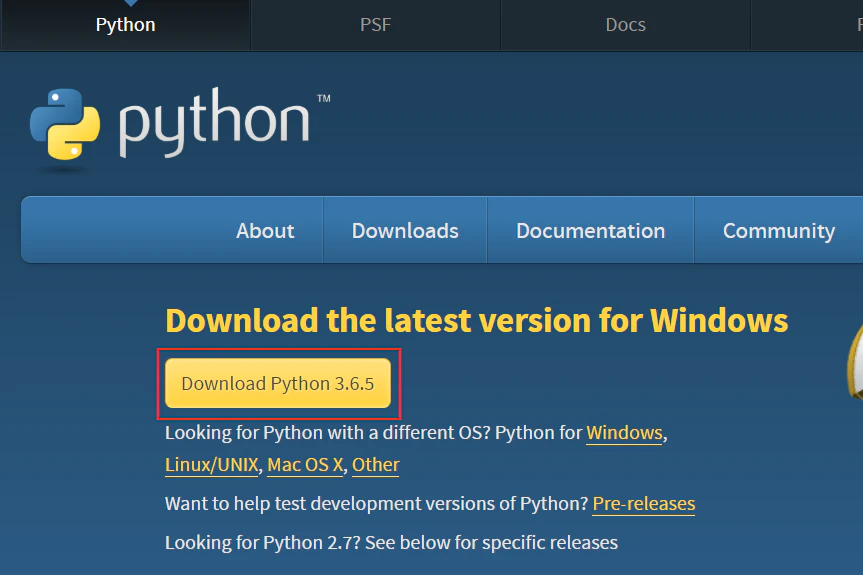Follow the Other platforms link
863x575 pixels.
click(375, 464)
